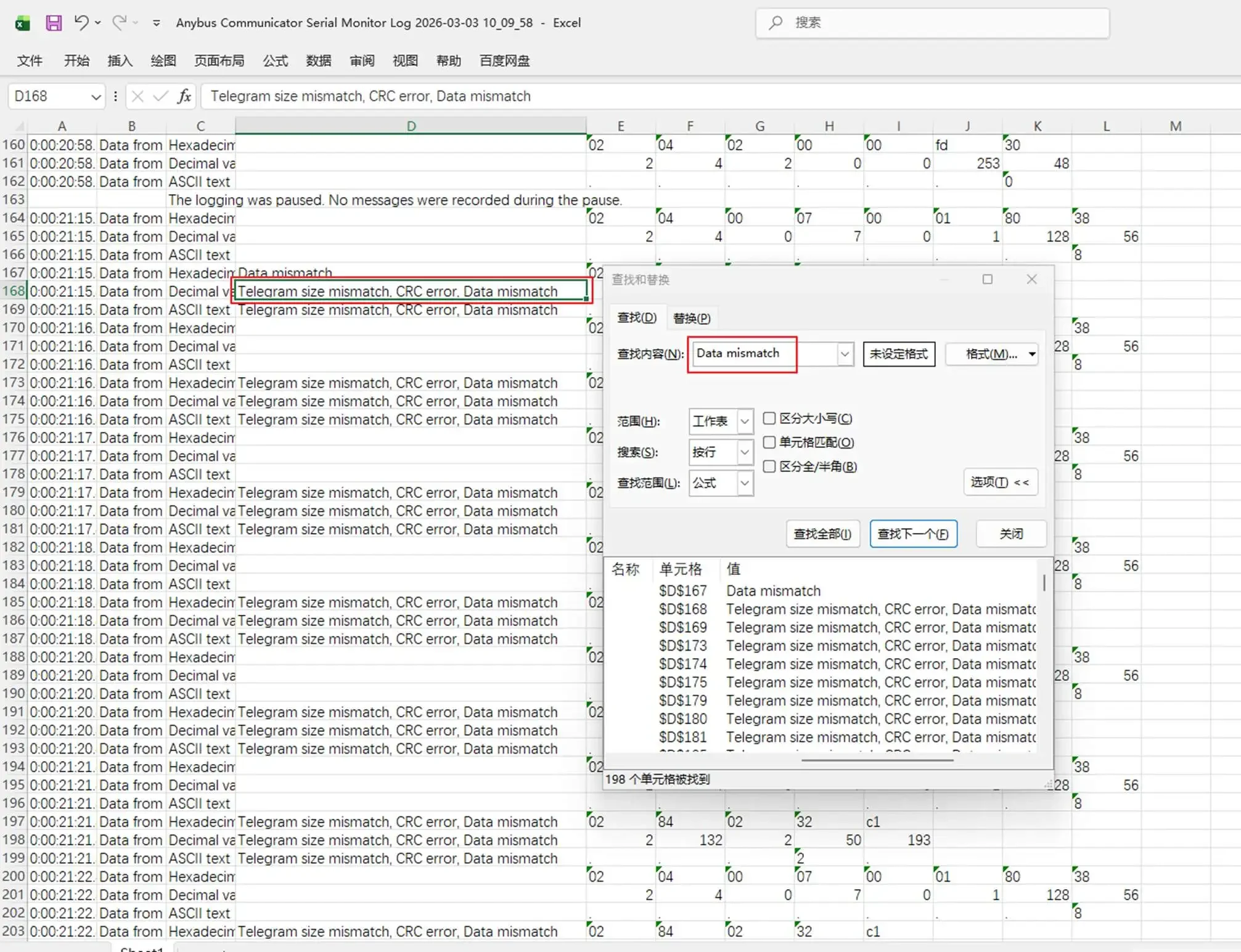Click the Redo arrow icon
Screen dimensions: 1241x952
tap(119, 22)
